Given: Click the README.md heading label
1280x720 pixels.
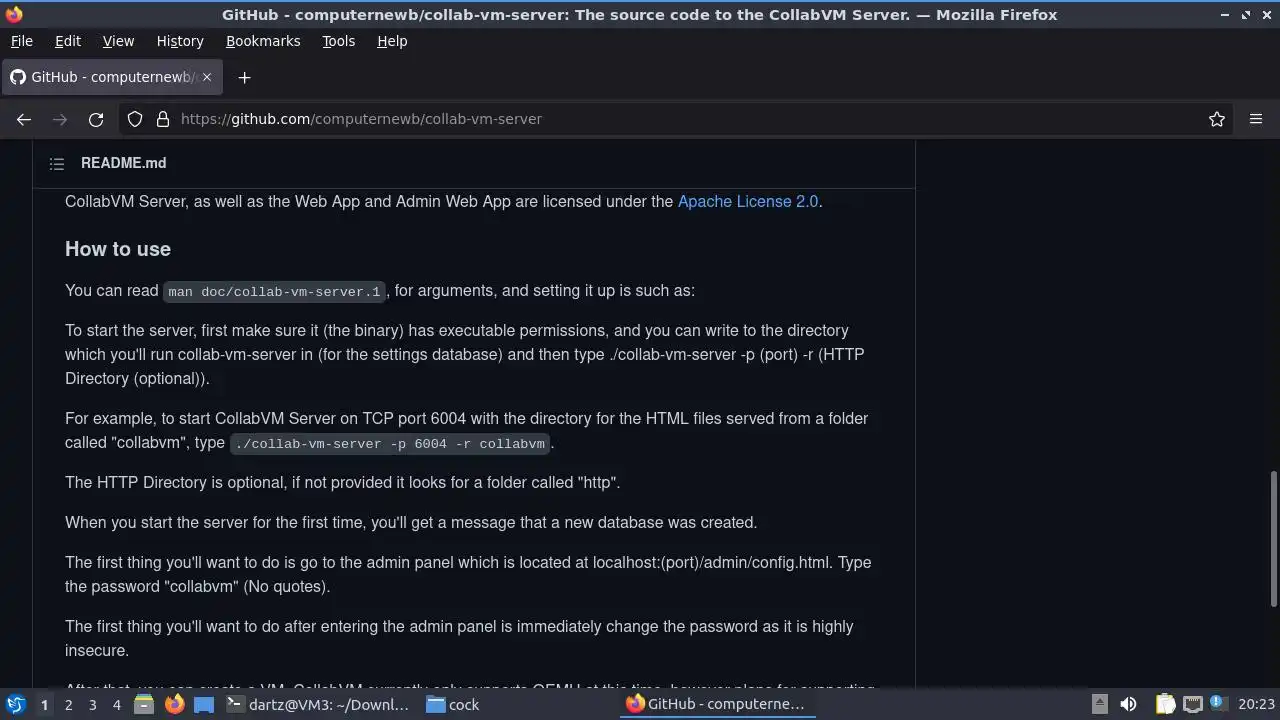Looking at the screenshot, I should click(124, 163).
